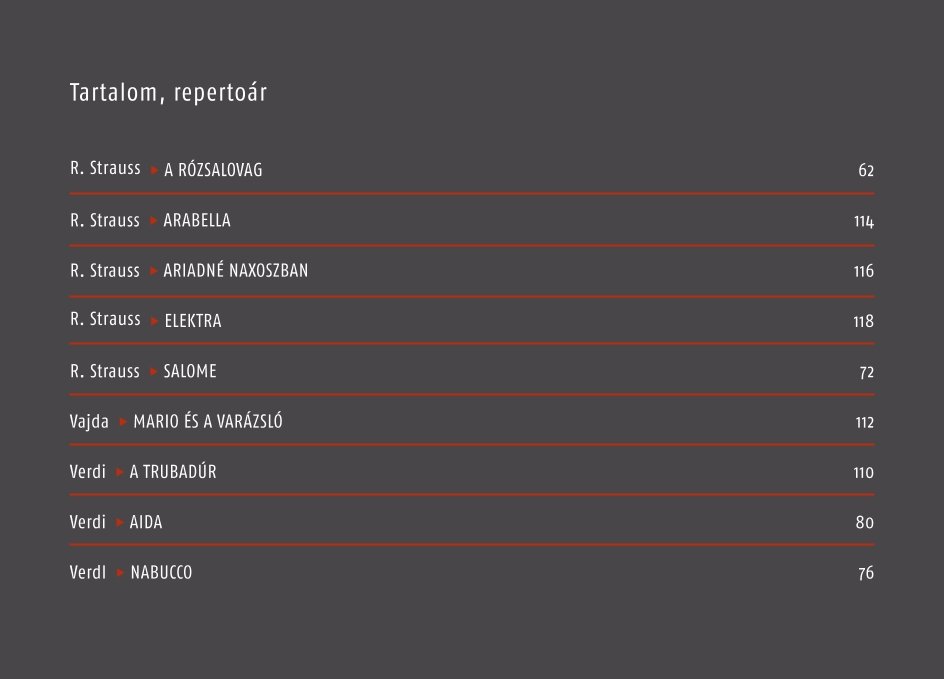944x679 pixels.
Task: Click the red arrow before ELEKTRA
Action: point(154,321)
